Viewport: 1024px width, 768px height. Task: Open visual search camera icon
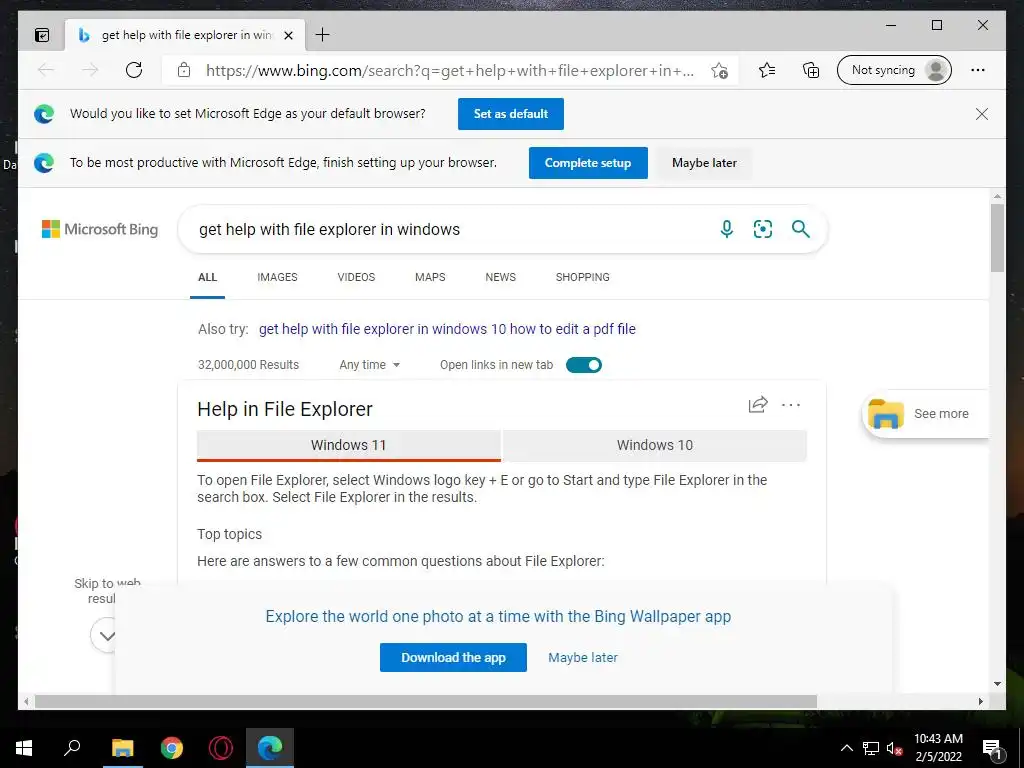pos(763,229)
